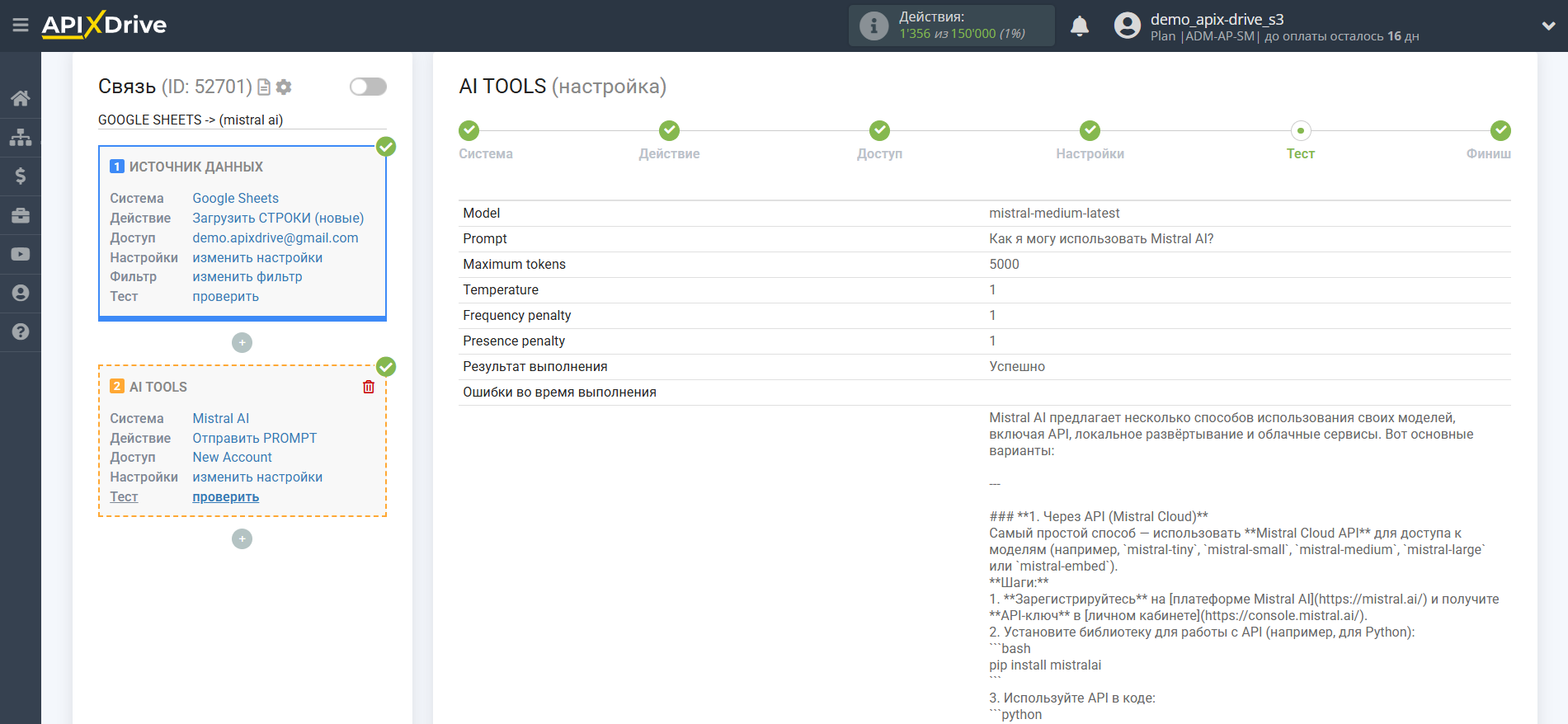The width and height of the screenshot is (1568, 724).
Task: Add step after data source block
Action: [242, 342]
